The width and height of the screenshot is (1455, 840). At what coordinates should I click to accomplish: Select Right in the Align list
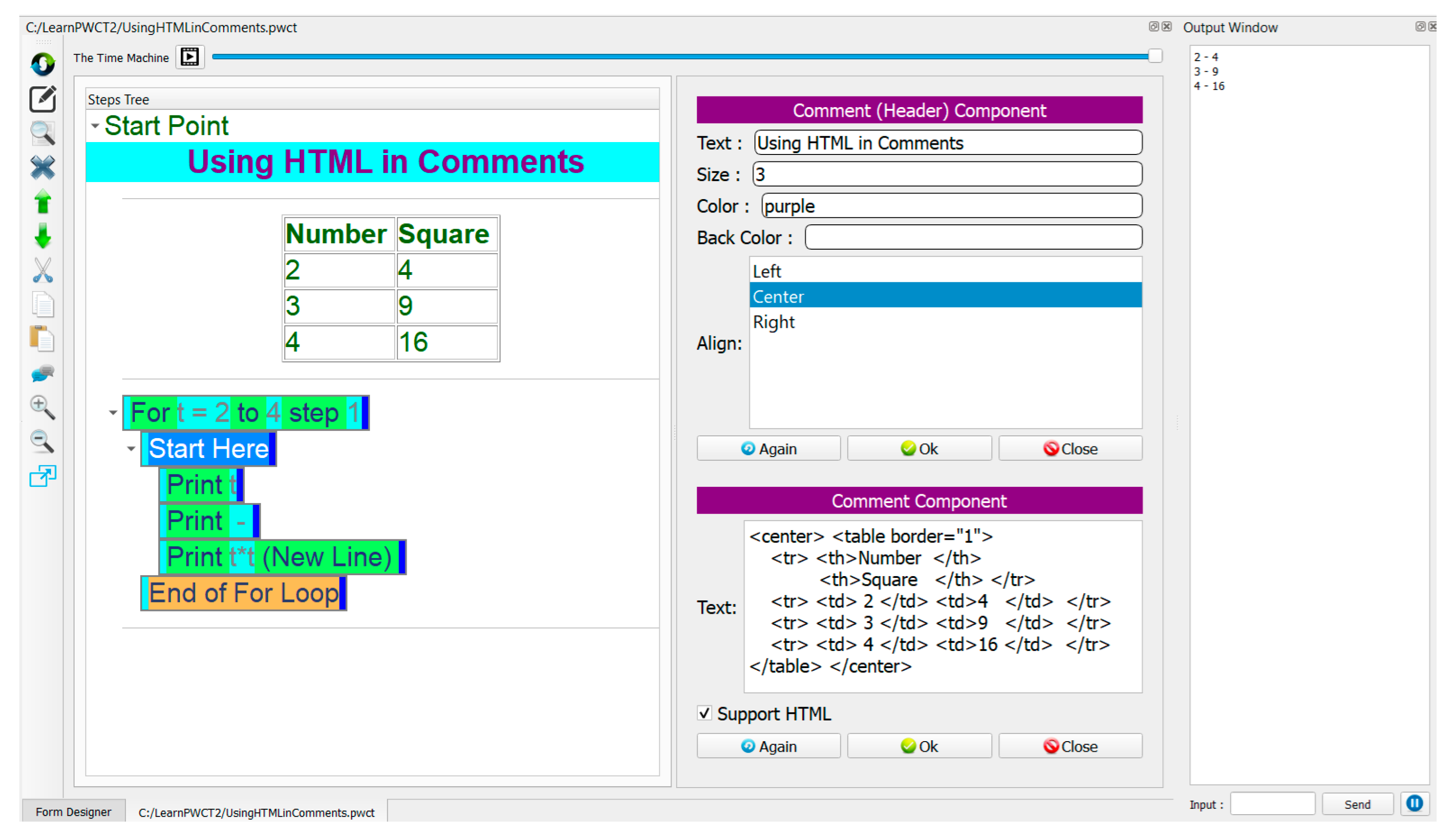[773, 322]
